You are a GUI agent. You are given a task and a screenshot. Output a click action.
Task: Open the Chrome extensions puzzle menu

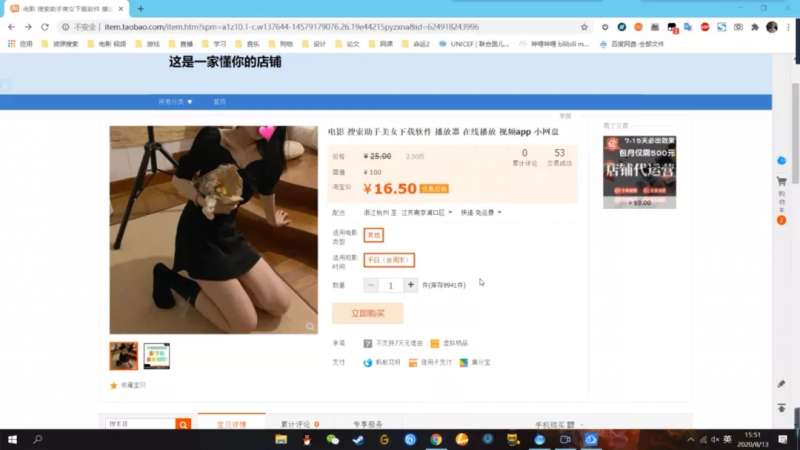pos(755,27)
